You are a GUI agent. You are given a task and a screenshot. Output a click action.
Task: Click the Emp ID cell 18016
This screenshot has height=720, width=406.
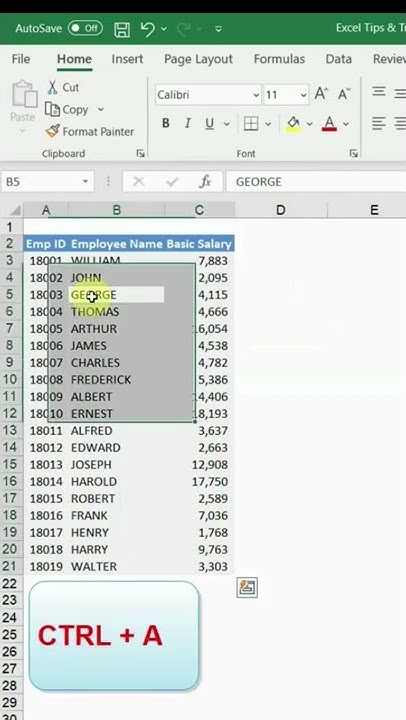click(x=46, y=516)
